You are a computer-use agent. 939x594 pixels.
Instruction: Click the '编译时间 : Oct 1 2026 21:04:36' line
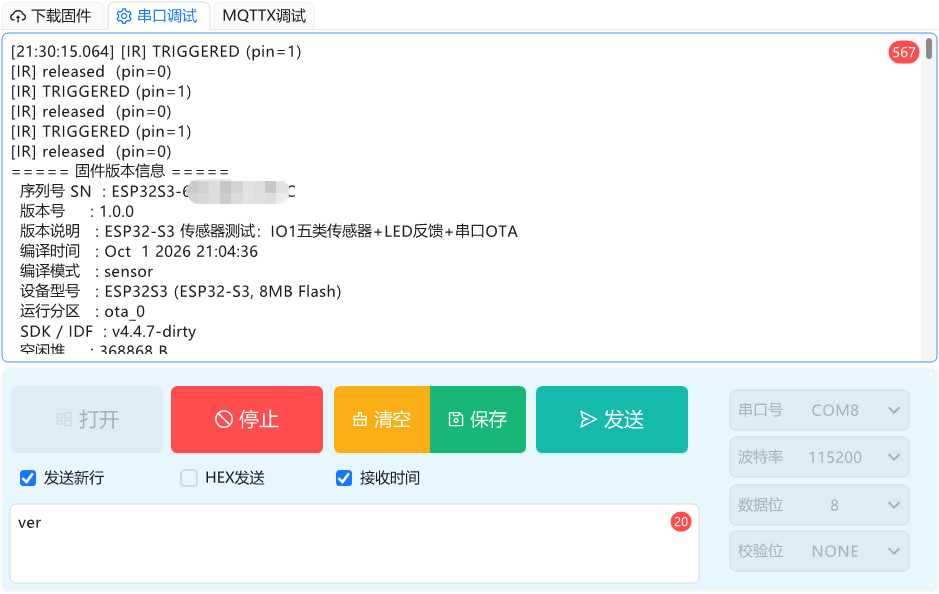point(138,251)
